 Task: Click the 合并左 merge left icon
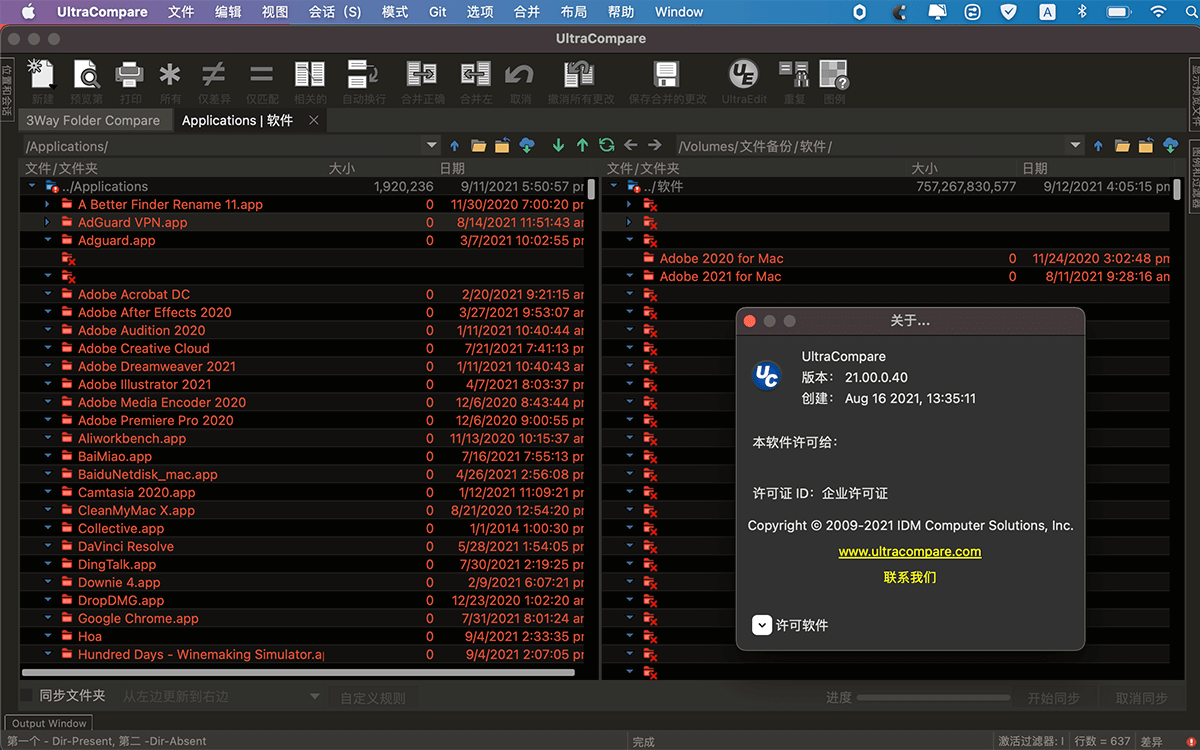point(476,75)
